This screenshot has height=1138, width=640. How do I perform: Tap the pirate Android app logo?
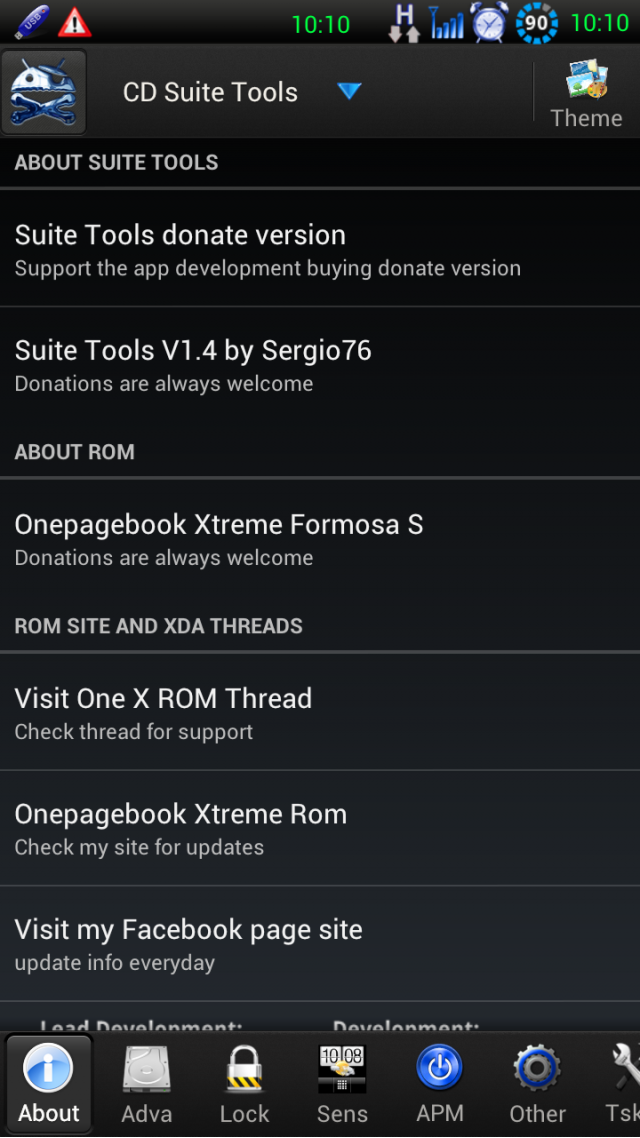[44, 92]
